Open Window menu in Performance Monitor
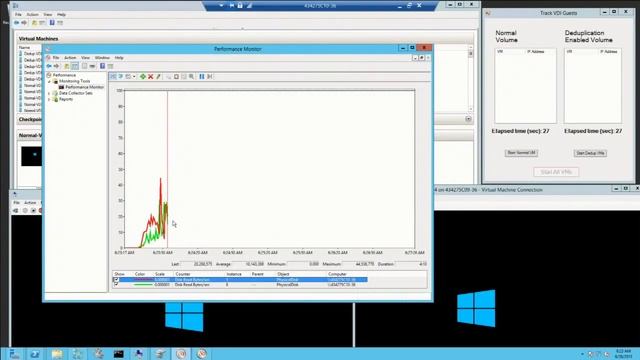The width and height of the screenshot is (640, 360). (x=102, y=58)
